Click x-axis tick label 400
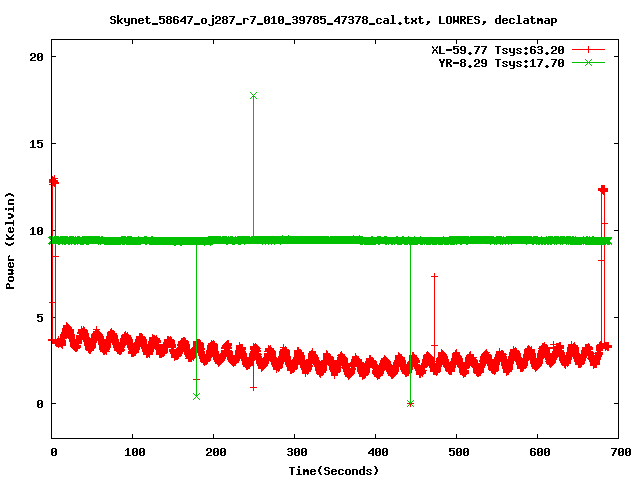Image resolution: width=640 pixels, height=480 pixels. coord(378,452)
